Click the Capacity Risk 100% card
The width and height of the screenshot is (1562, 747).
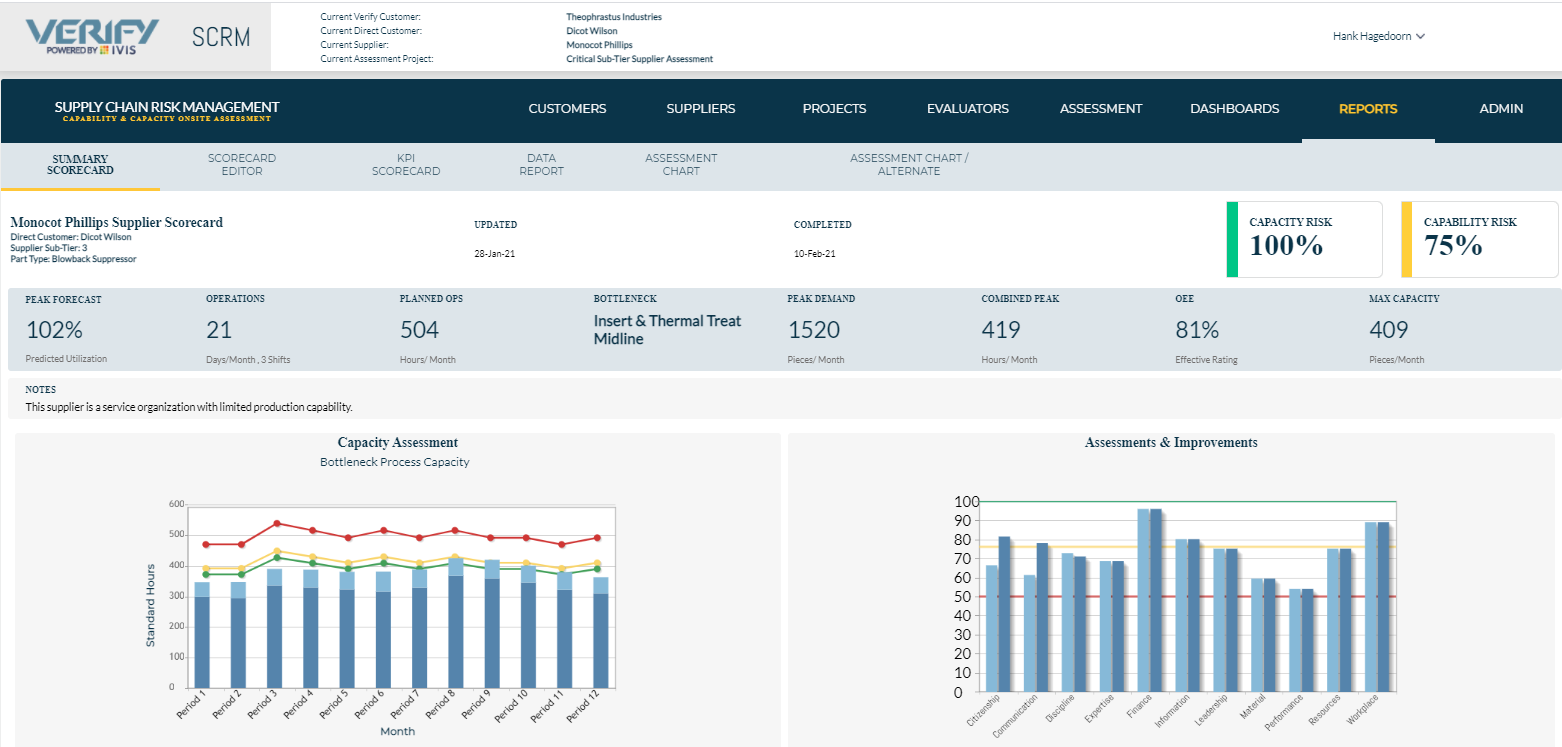click(1303, 239)
